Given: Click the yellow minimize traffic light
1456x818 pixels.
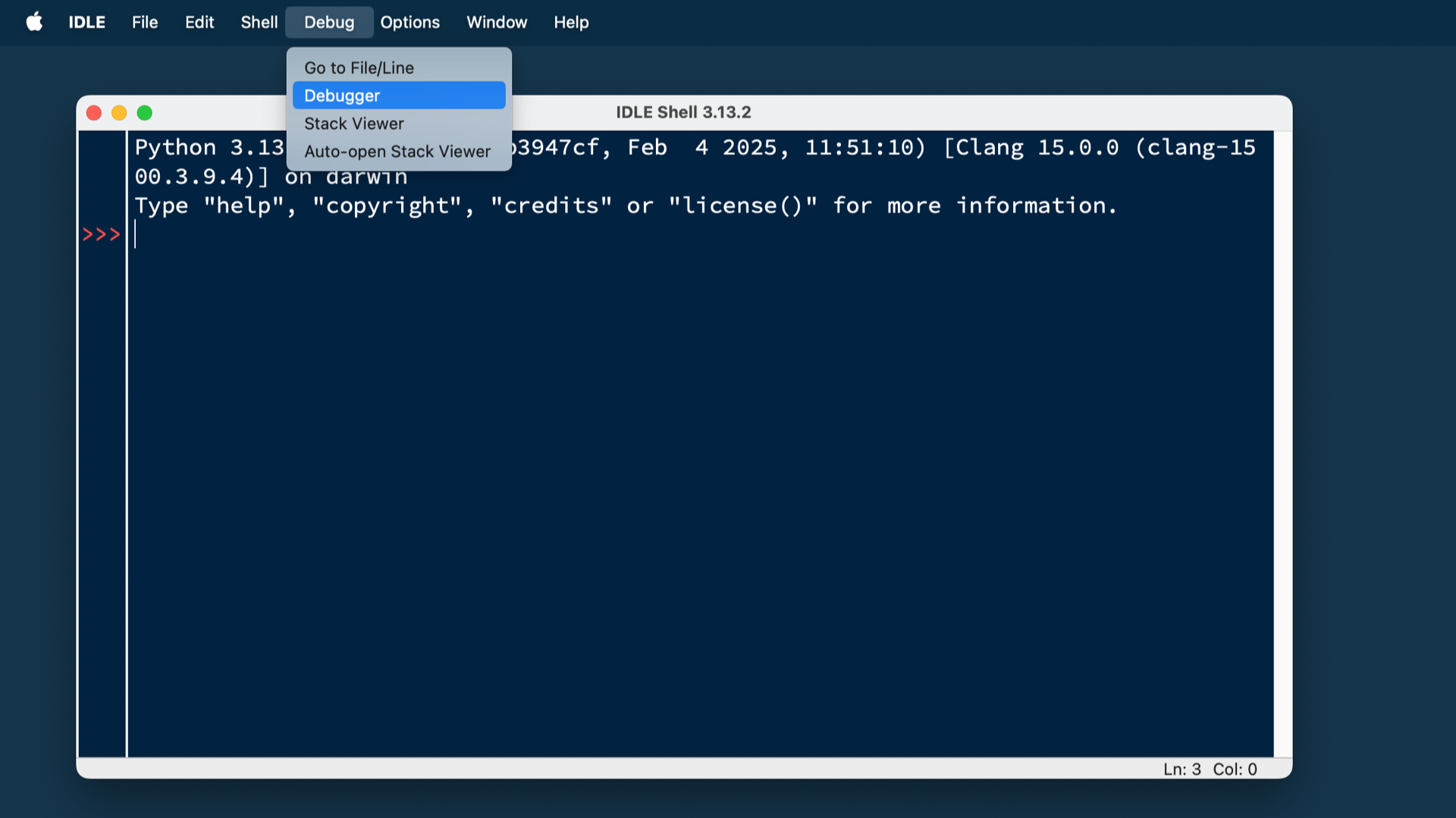Looking at the screenshot, I should click(x=119, y=112).
